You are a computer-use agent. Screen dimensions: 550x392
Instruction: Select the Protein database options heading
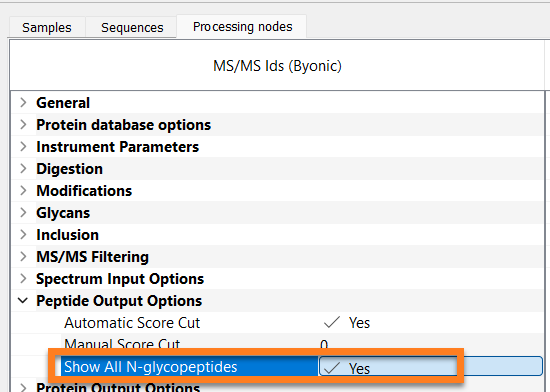pos(123,125)
